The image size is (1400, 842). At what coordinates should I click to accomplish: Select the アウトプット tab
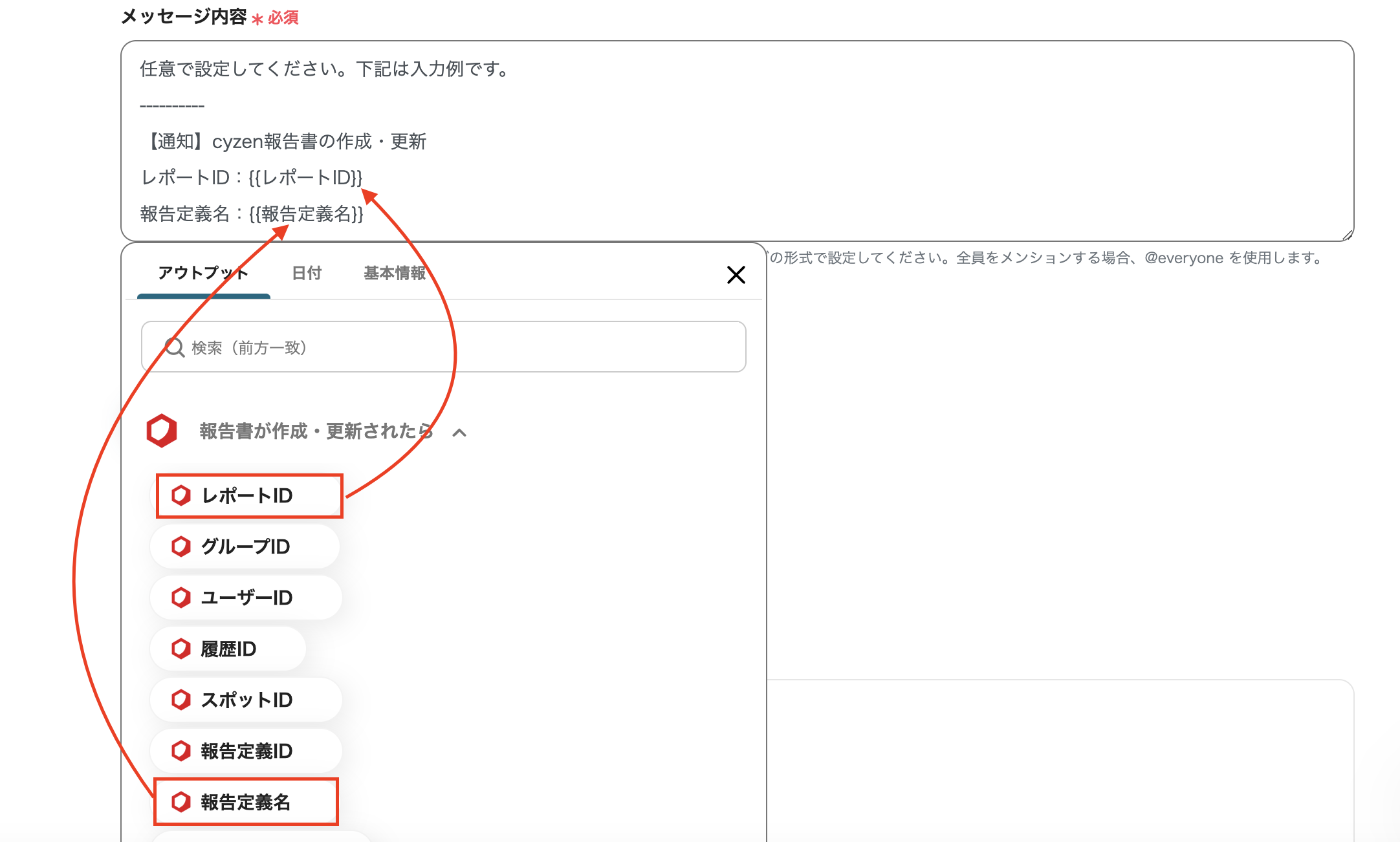(203, 273)
